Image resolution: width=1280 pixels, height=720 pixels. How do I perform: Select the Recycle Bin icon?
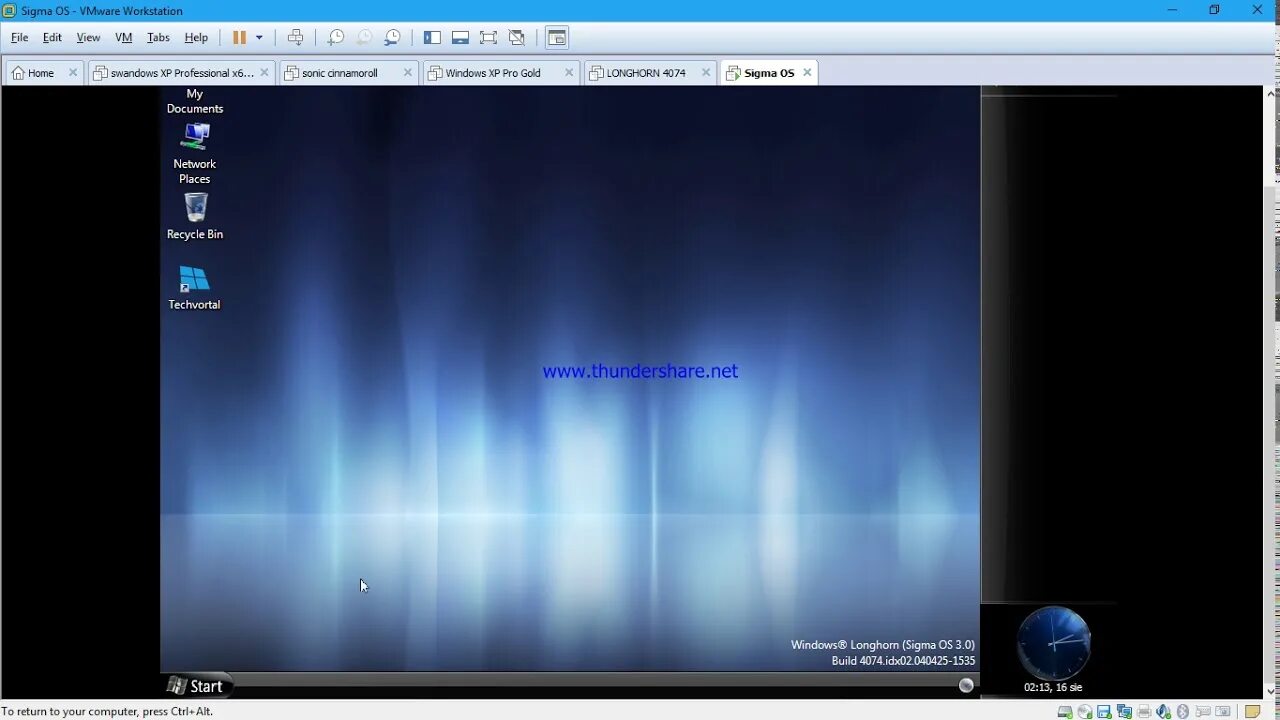pyautogui.click(x=195, y=207)
